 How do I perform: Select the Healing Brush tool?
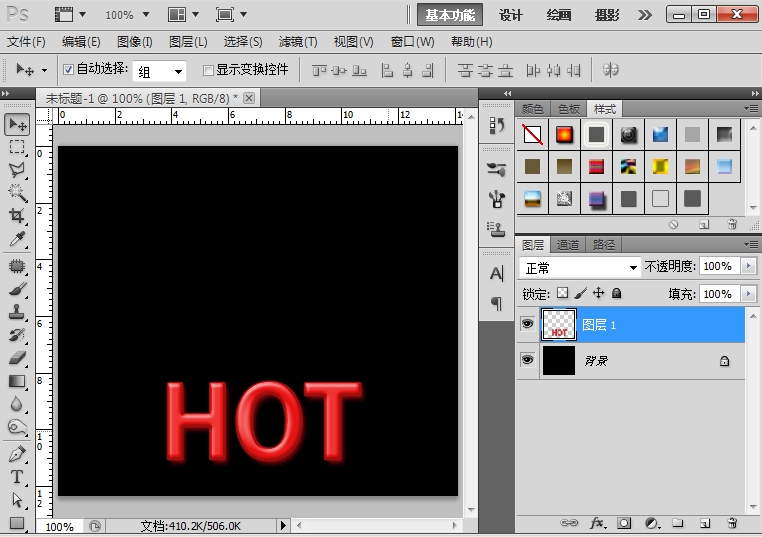(x=17, y=266)
